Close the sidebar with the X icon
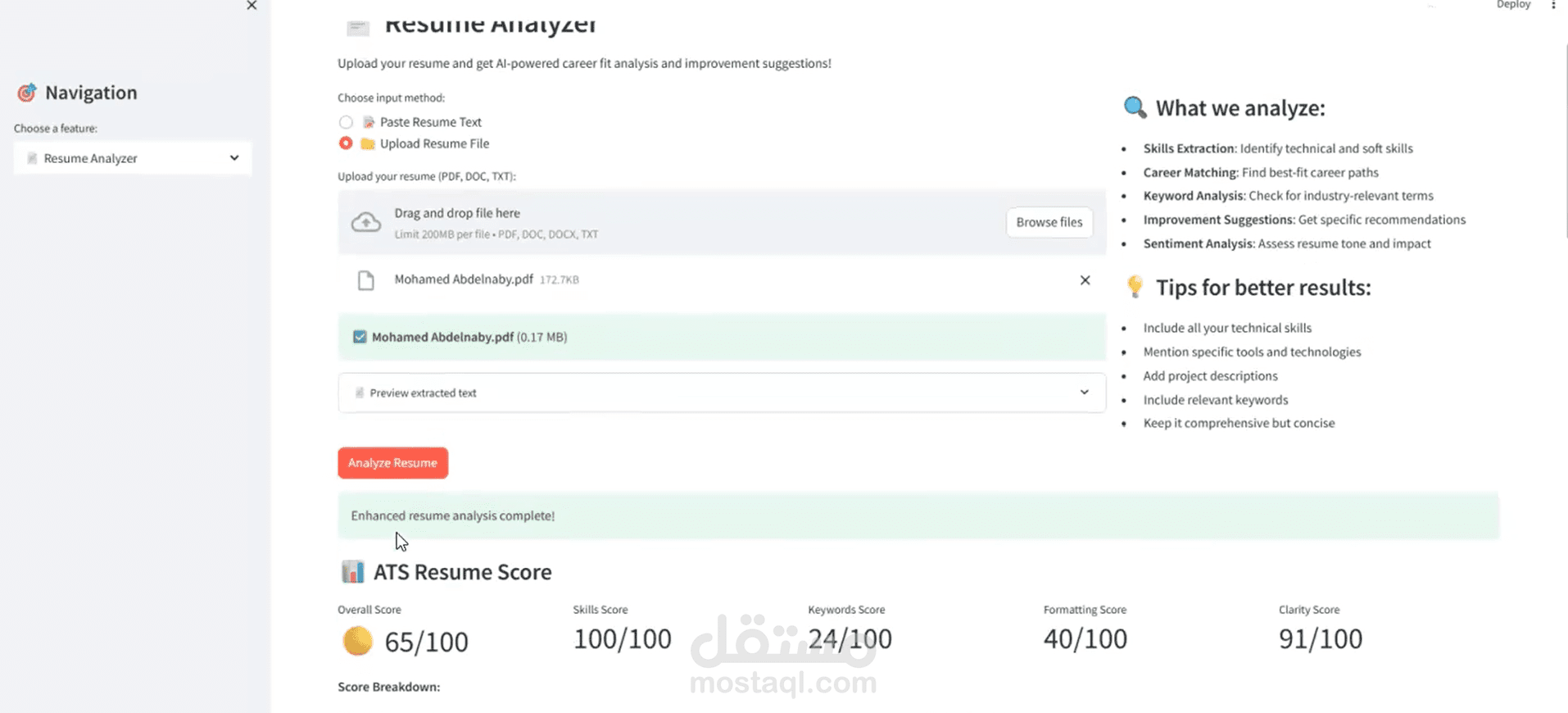 coord(252,6)
